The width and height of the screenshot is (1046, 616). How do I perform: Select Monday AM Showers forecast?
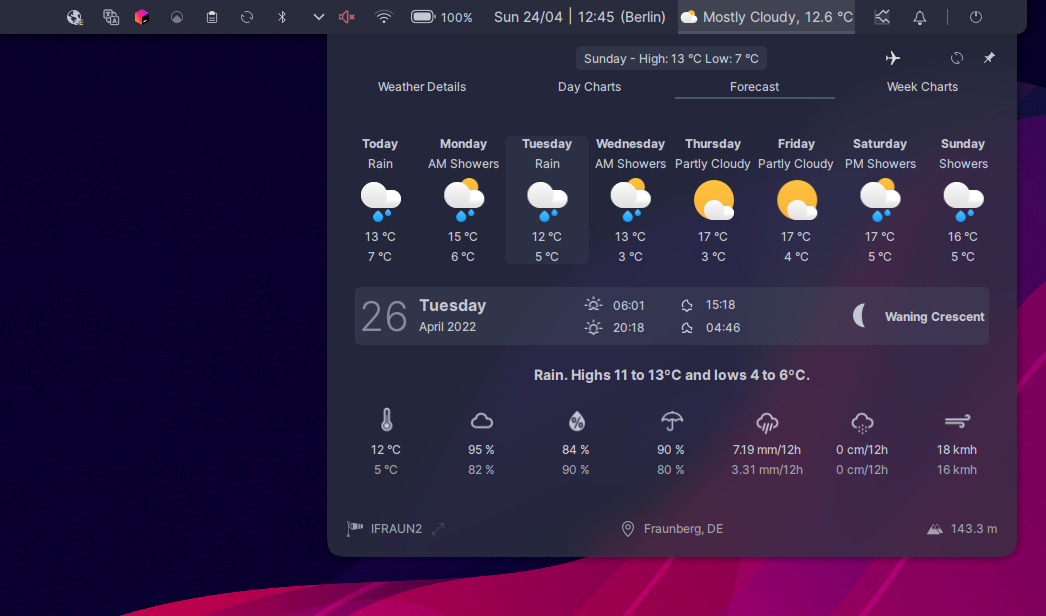(x=463, y=200)
